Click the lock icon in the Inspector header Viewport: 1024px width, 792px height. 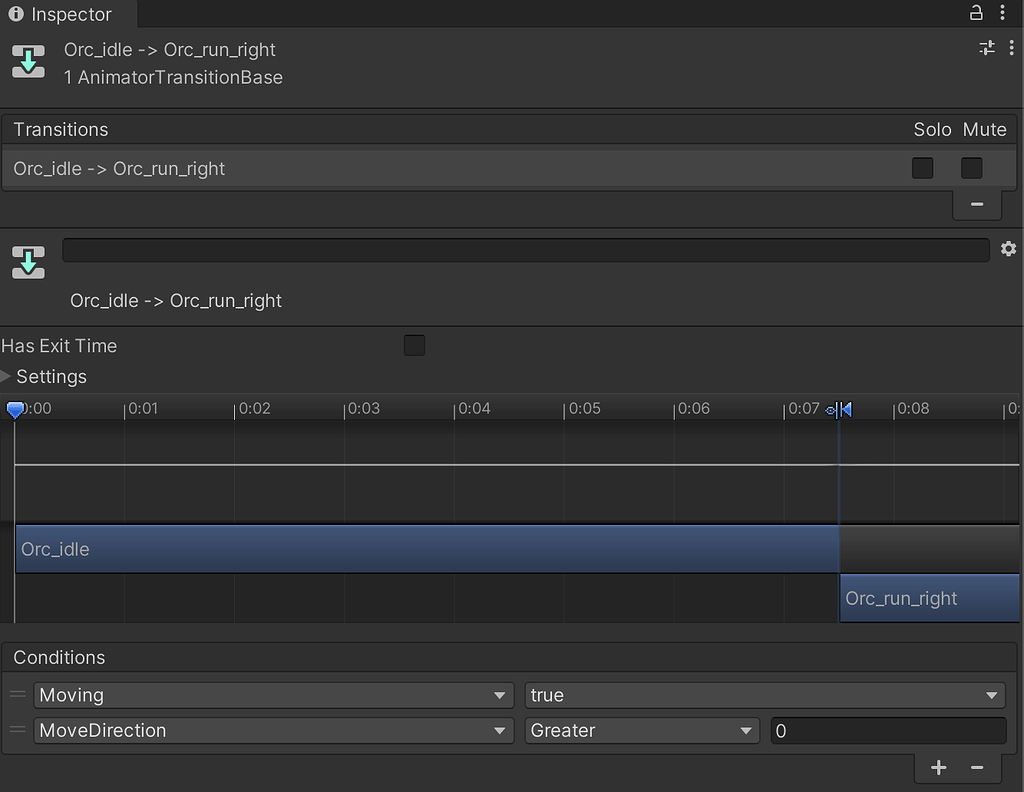(977, 13)
